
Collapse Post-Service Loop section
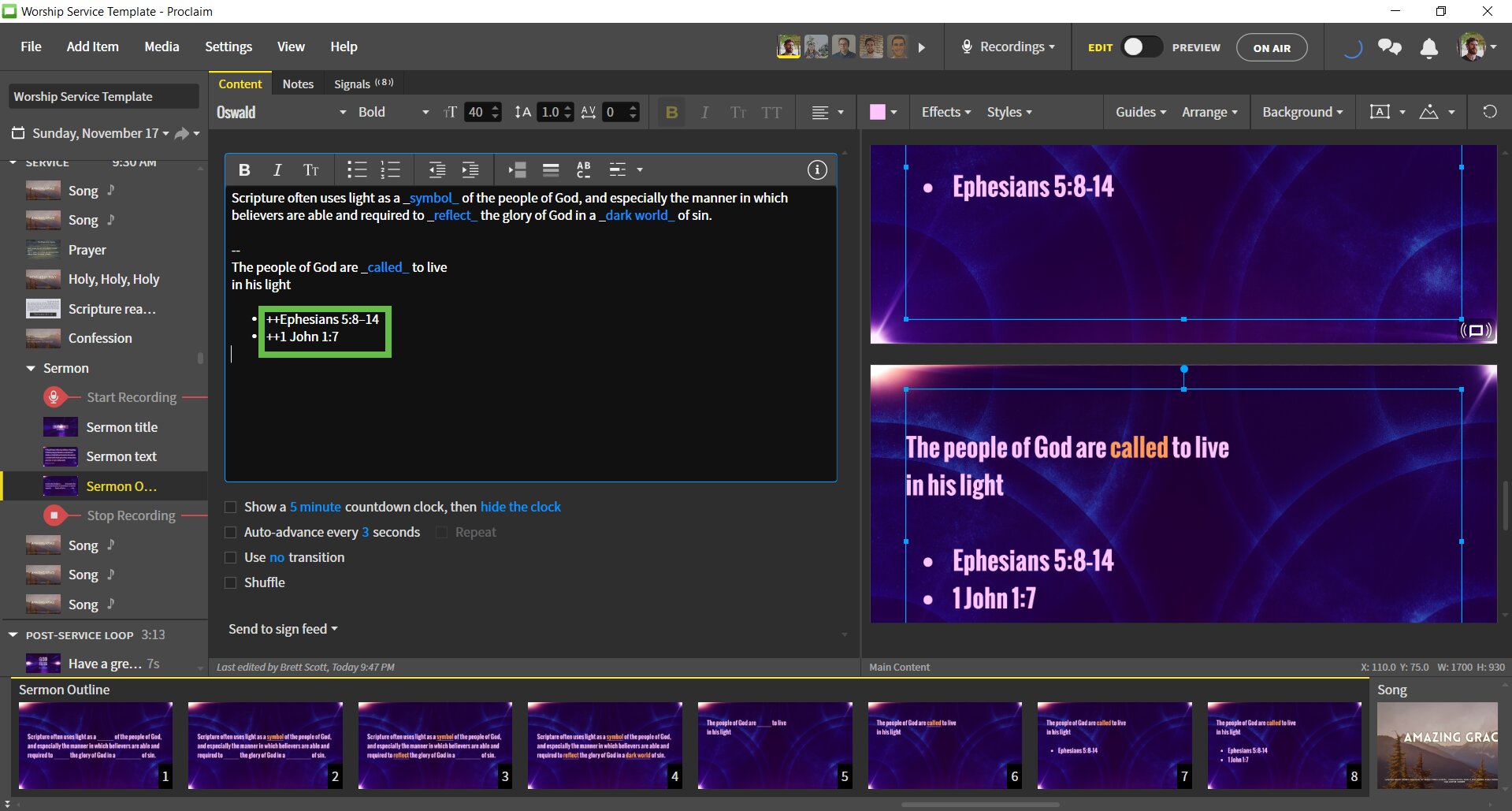[x=13, y=634]
